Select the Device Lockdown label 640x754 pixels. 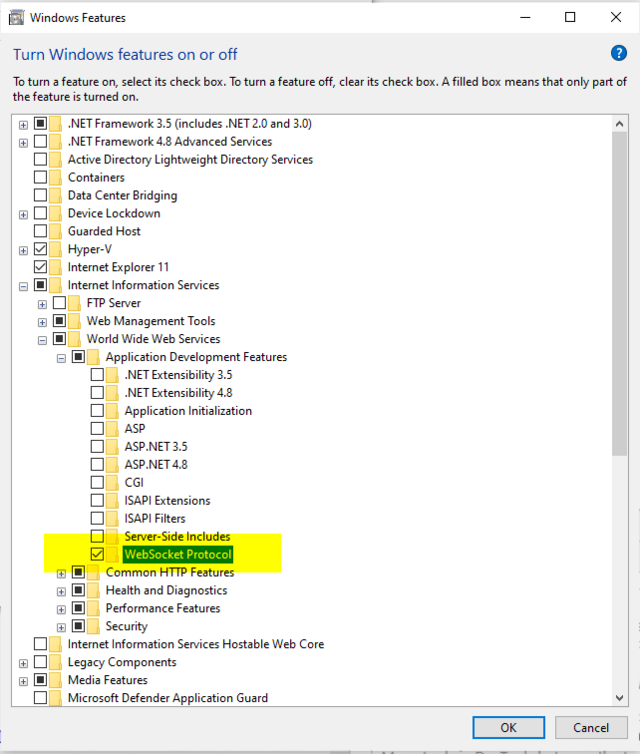click(114, 214)
